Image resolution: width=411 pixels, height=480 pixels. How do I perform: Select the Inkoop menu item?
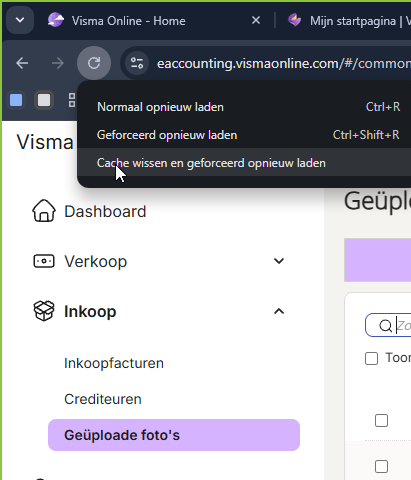90,311
